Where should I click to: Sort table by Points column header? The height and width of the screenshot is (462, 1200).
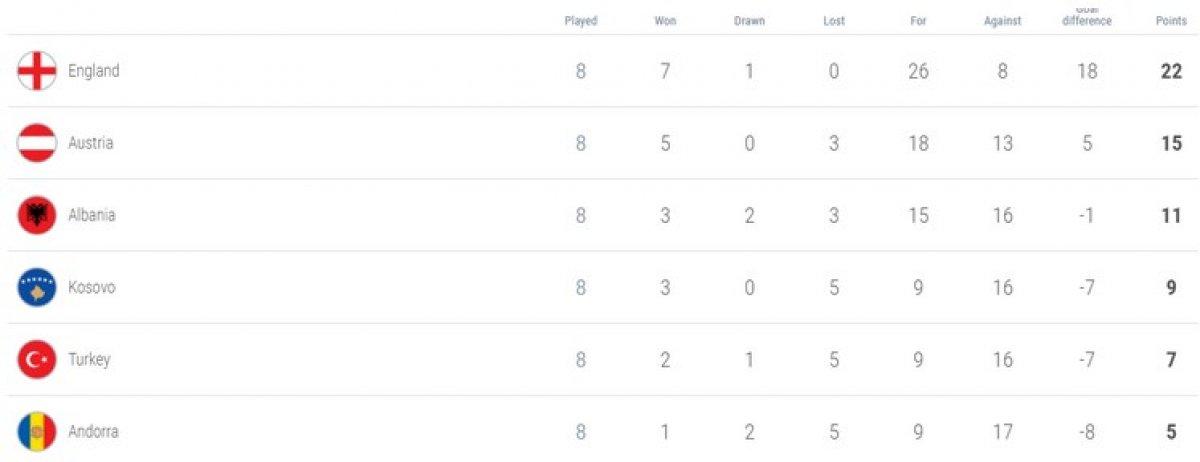click(1171, 21)
